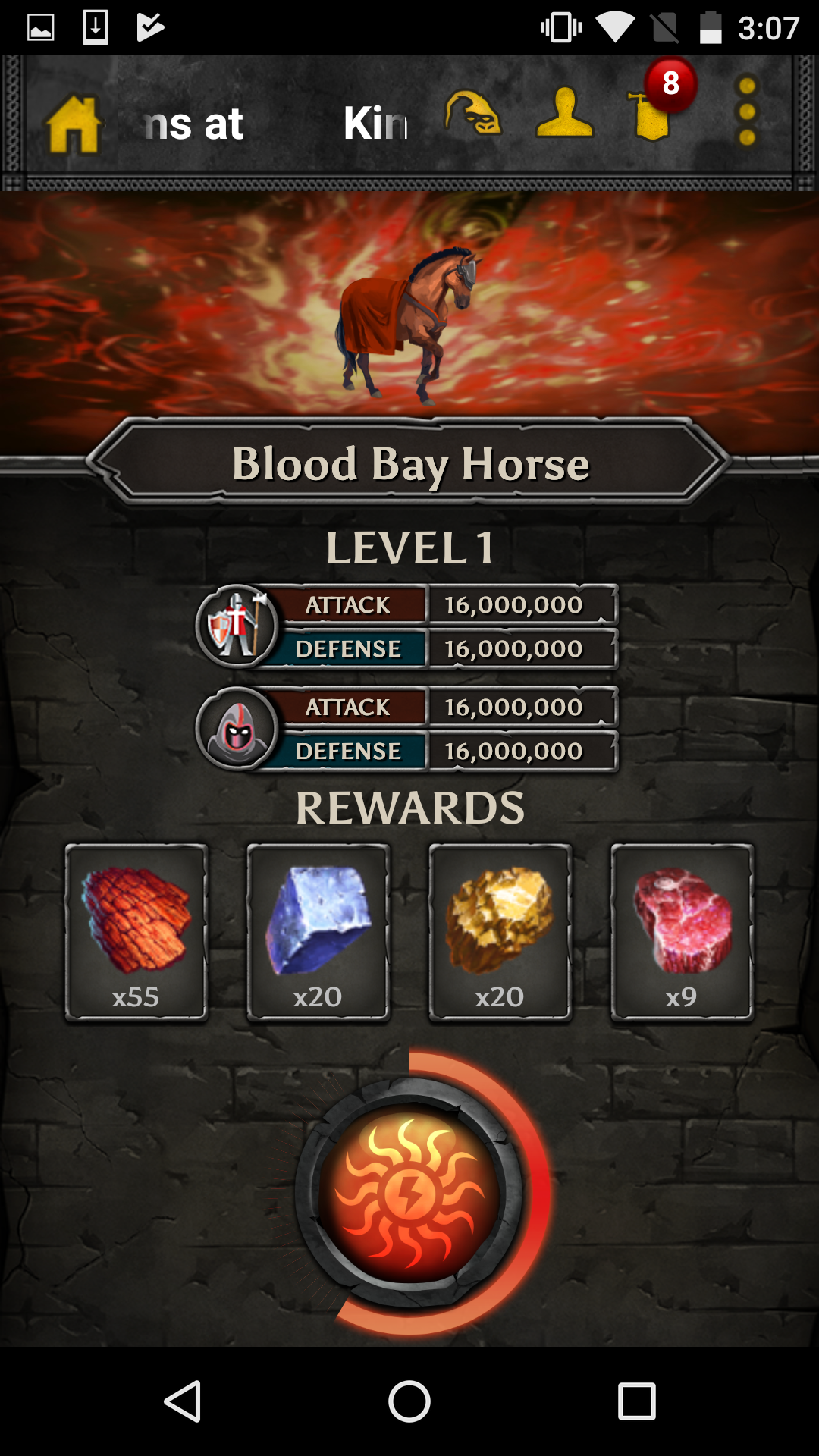Viewport: 819px width, 1456px height.
Task: Tap the Android home circle button
Action: pos(409,1401)
